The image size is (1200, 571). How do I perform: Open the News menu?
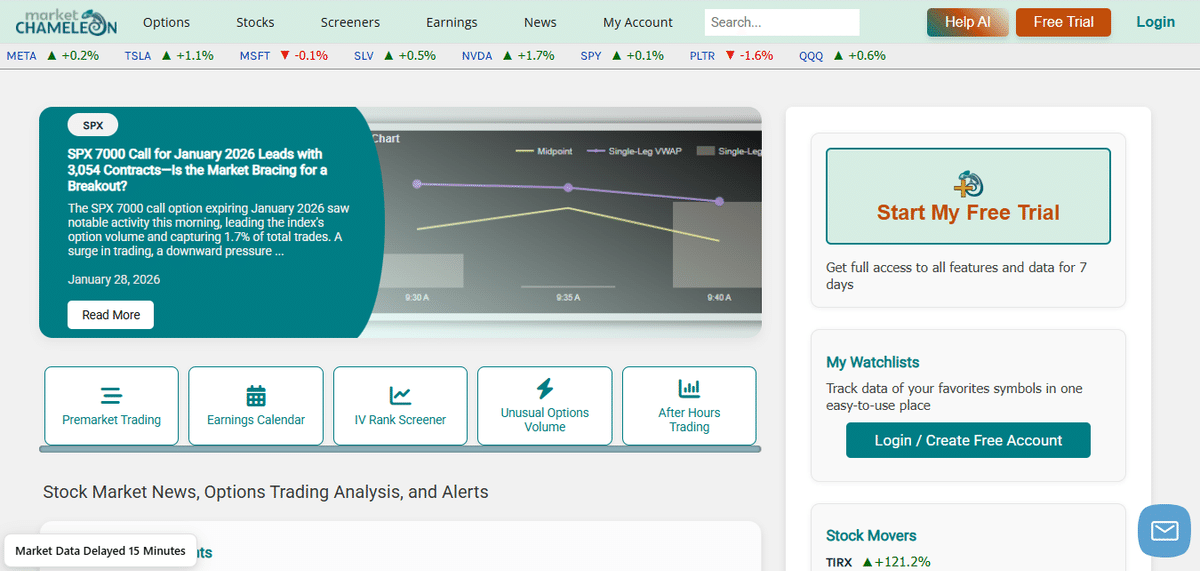[x=540, y=22]
